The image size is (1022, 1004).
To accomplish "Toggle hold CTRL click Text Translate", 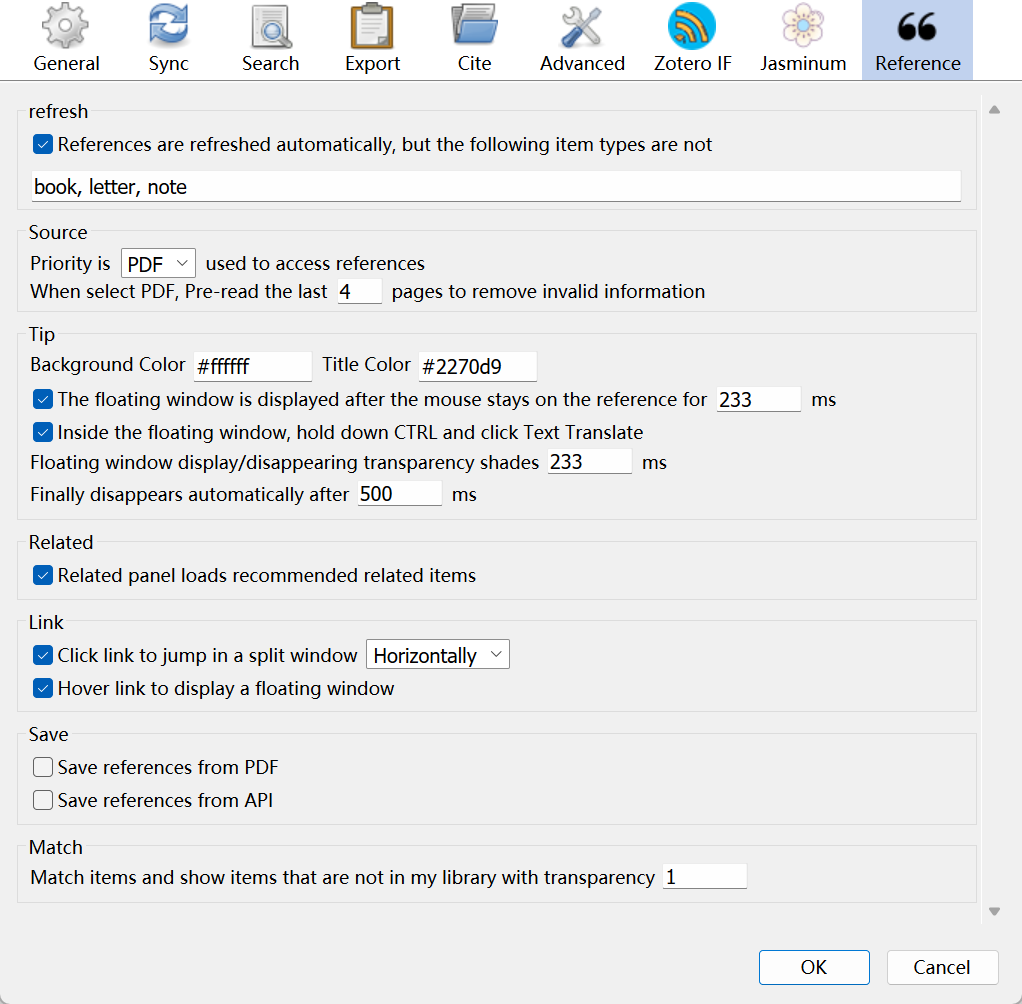I will coord(43,432).
